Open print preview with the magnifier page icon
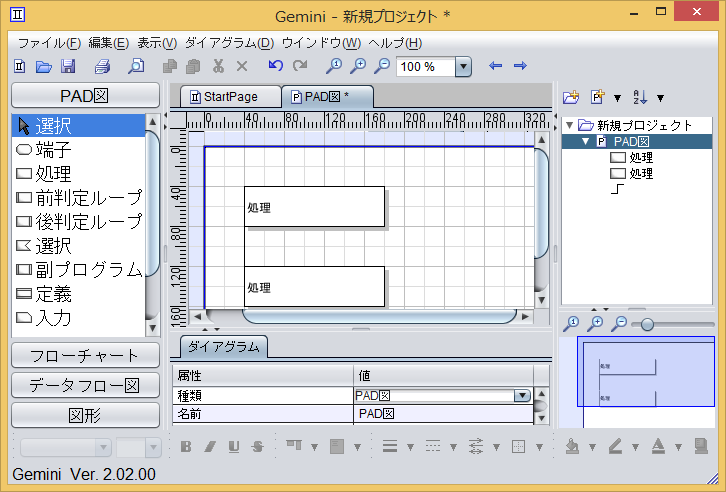Viewport: 726px width, 492px height. point(136,66)
